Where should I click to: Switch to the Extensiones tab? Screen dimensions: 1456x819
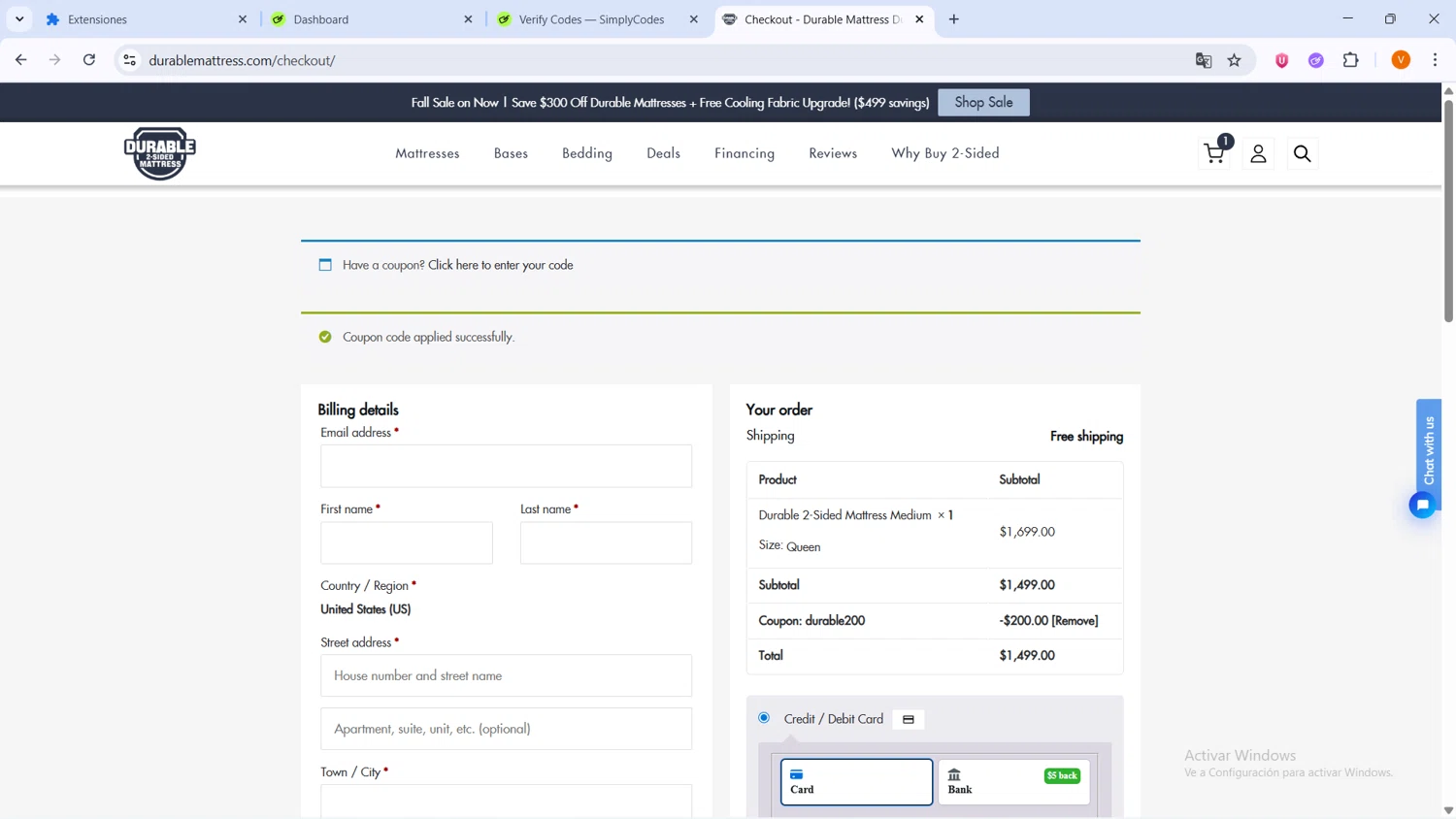[146, 19]
